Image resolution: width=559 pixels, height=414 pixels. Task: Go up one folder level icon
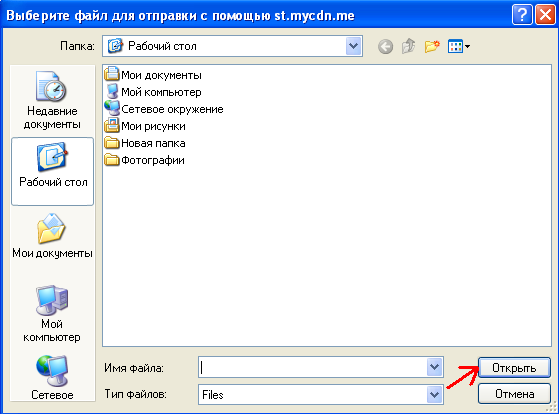409,46
